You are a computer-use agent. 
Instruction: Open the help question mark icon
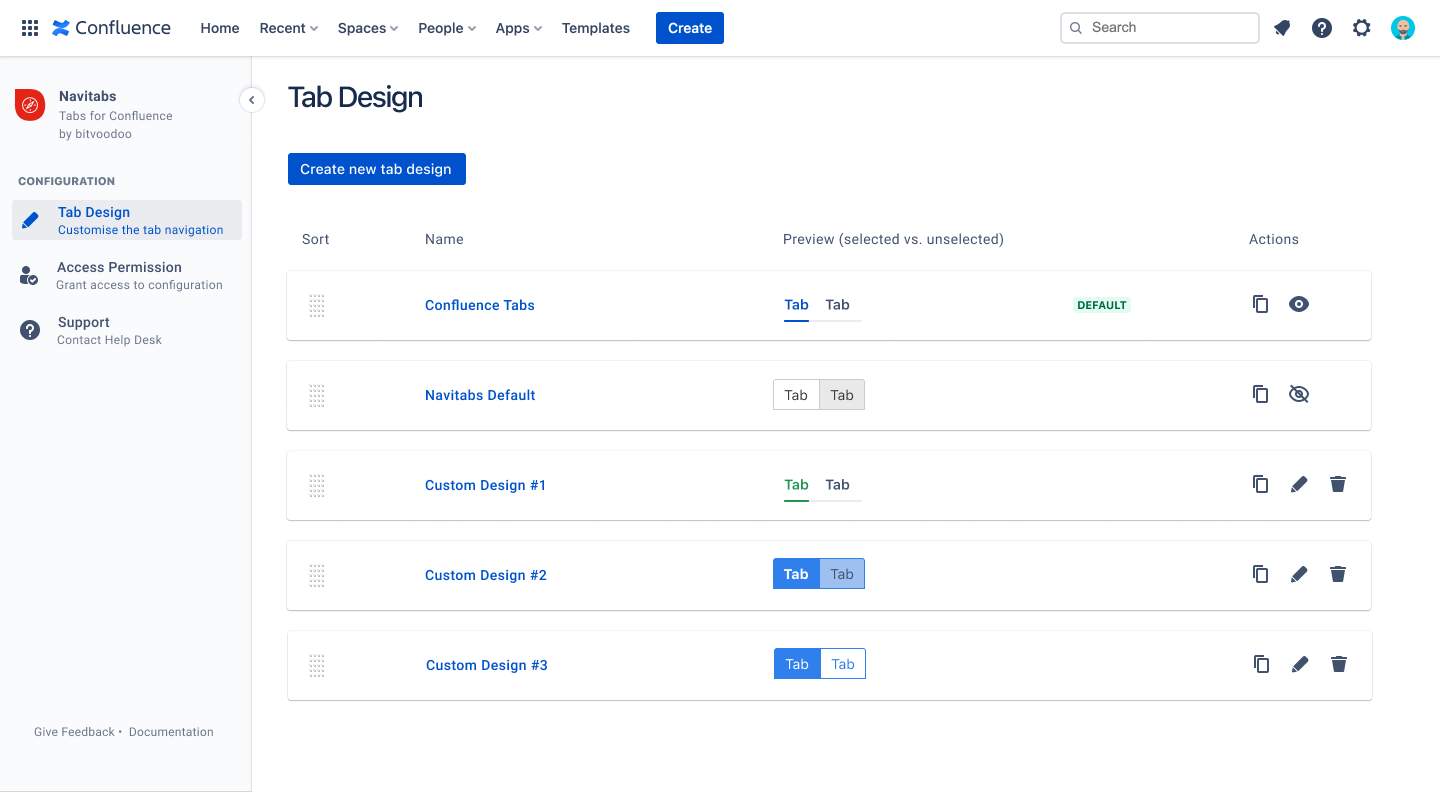coord(1322,28)
